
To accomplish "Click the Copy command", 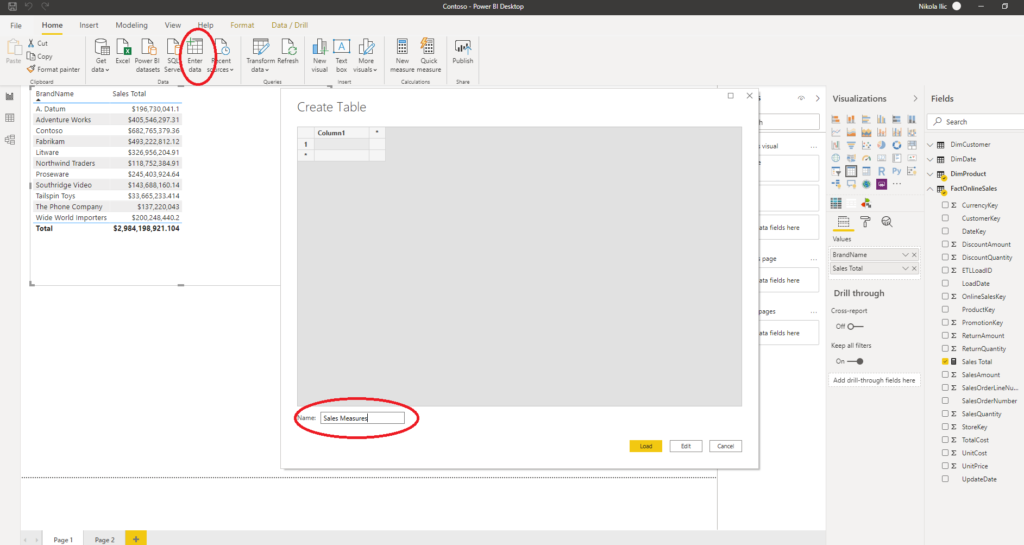I will pyautogui.click(x=39, y=56).
